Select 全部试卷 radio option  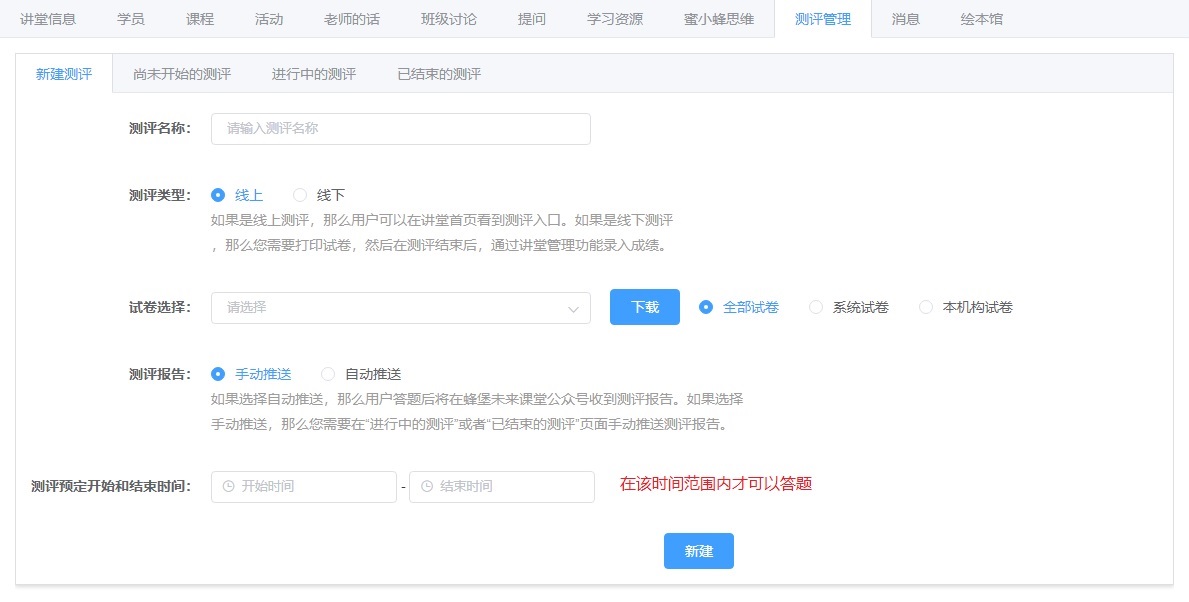coord(706,307)
